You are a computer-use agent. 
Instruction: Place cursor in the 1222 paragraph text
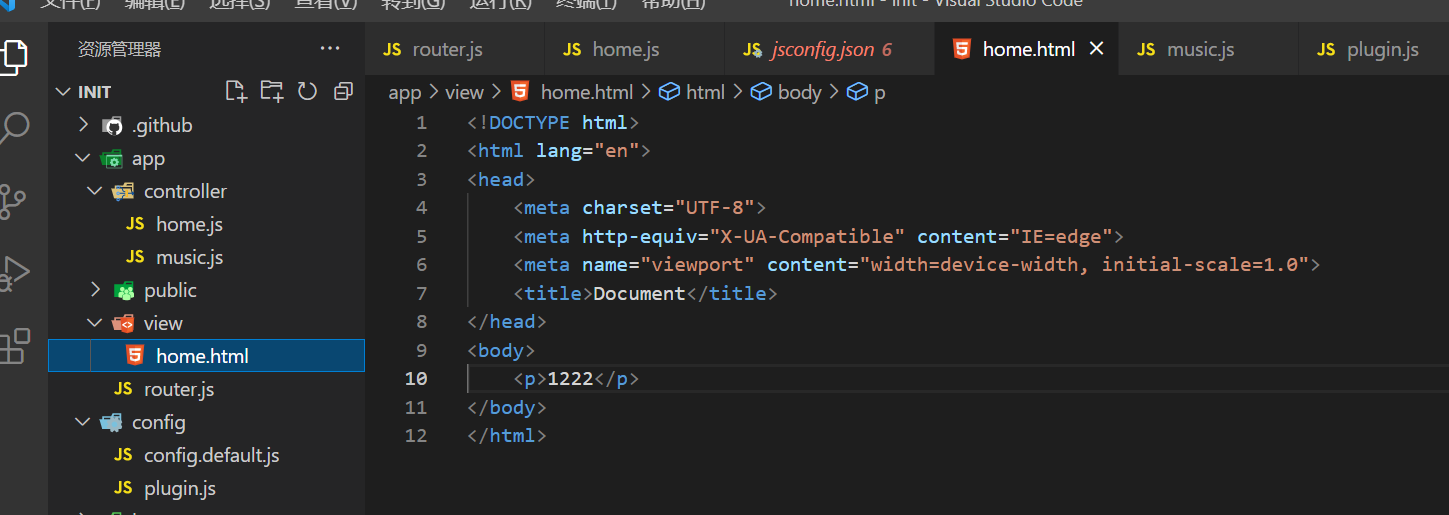570,379
